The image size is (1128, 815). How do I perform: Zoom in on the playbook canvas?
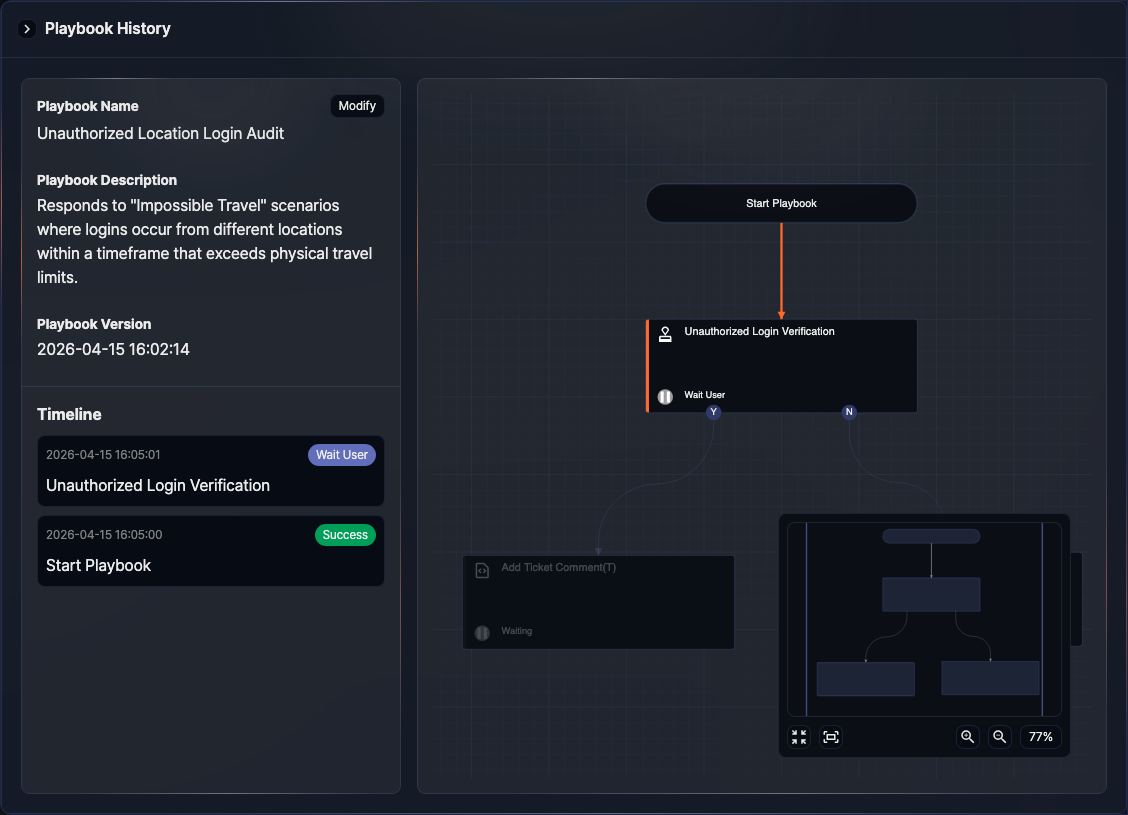pos(967,737)
